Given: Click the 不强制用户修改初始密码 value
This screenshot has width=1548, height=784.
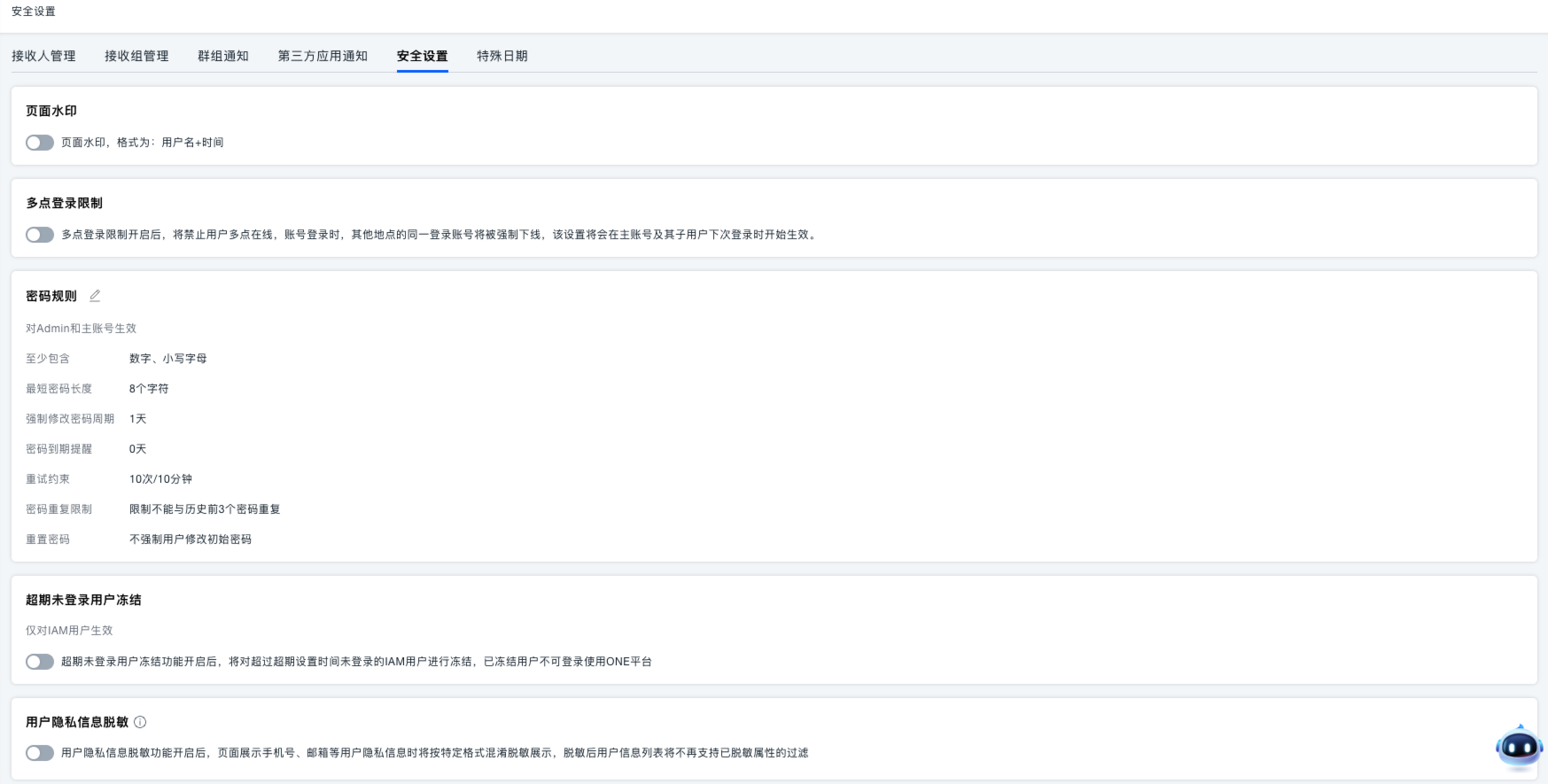Looking at the screenshot, I should pyautogui.click(x=191, y=539).
